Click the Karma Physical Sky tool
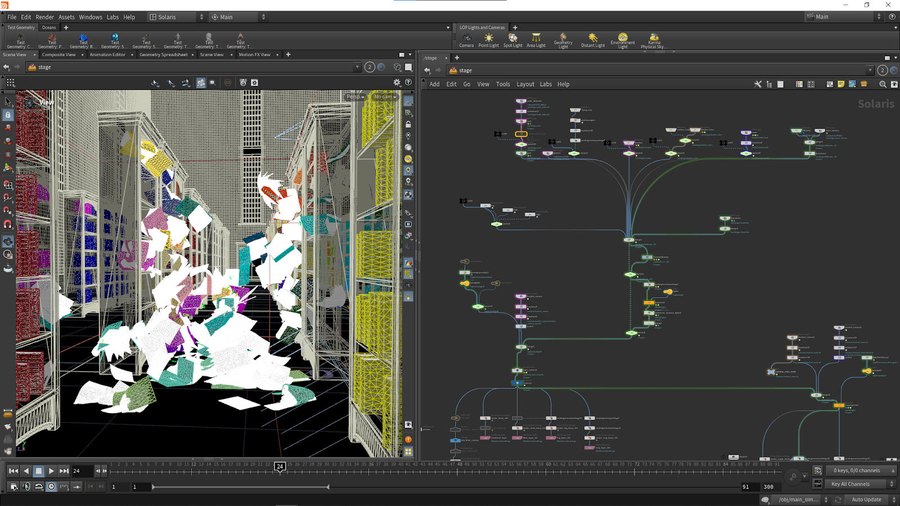 [x=656, y=40]
